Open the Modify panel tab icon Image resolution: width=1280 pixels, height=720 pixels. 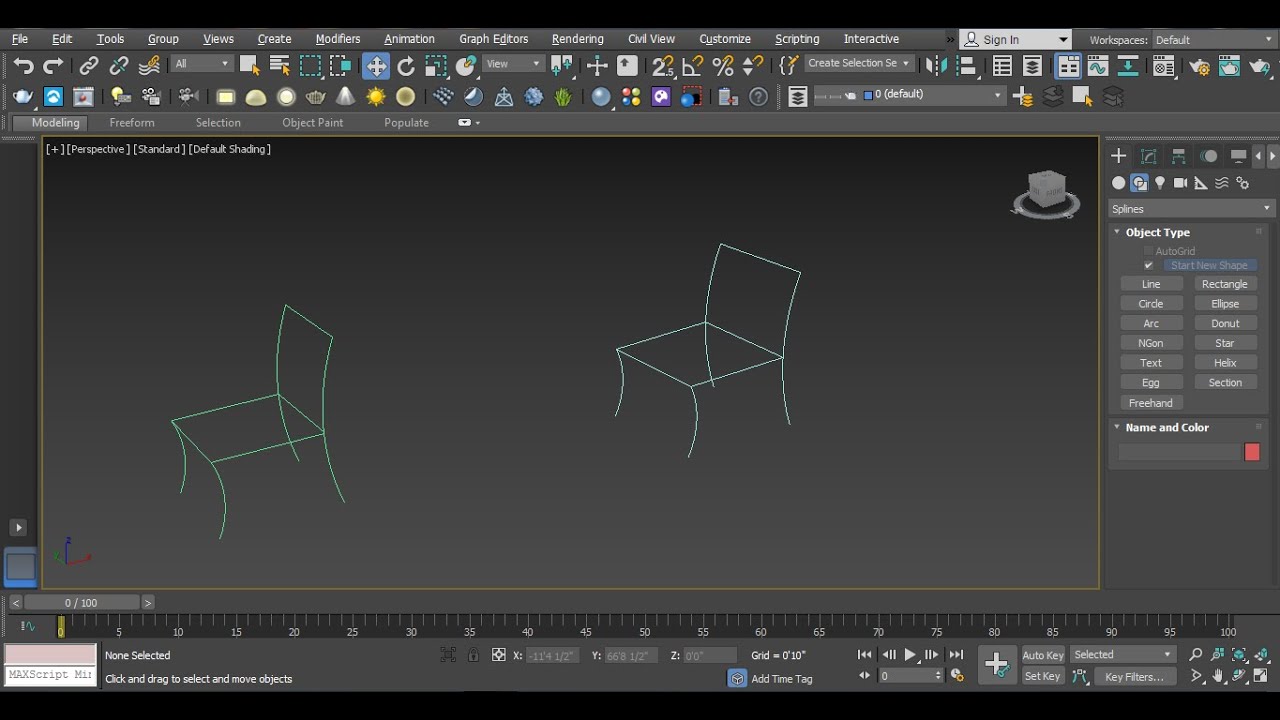click(1149, 156)
